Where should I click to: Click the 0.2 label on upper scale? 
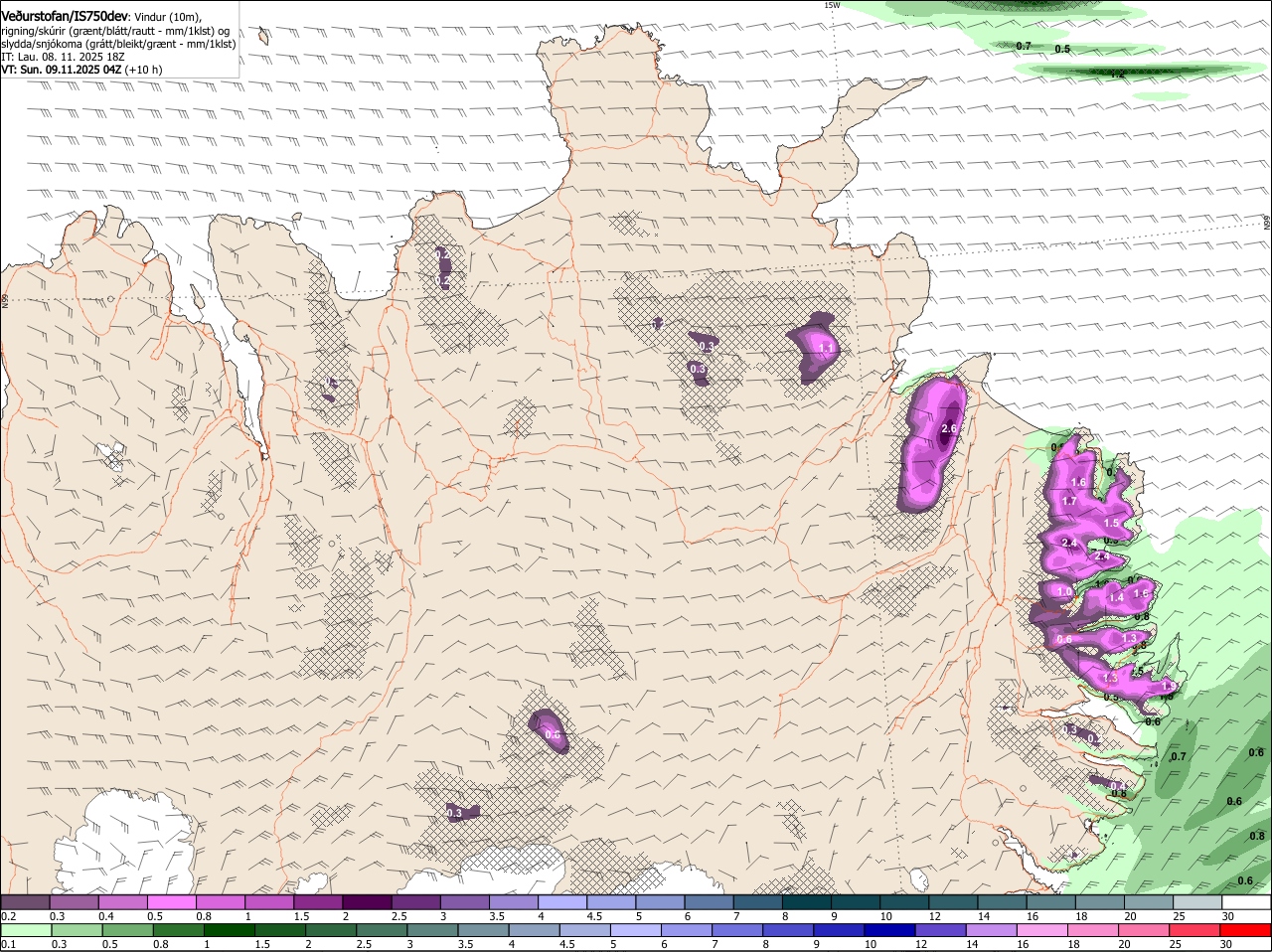tap(8, 916)
